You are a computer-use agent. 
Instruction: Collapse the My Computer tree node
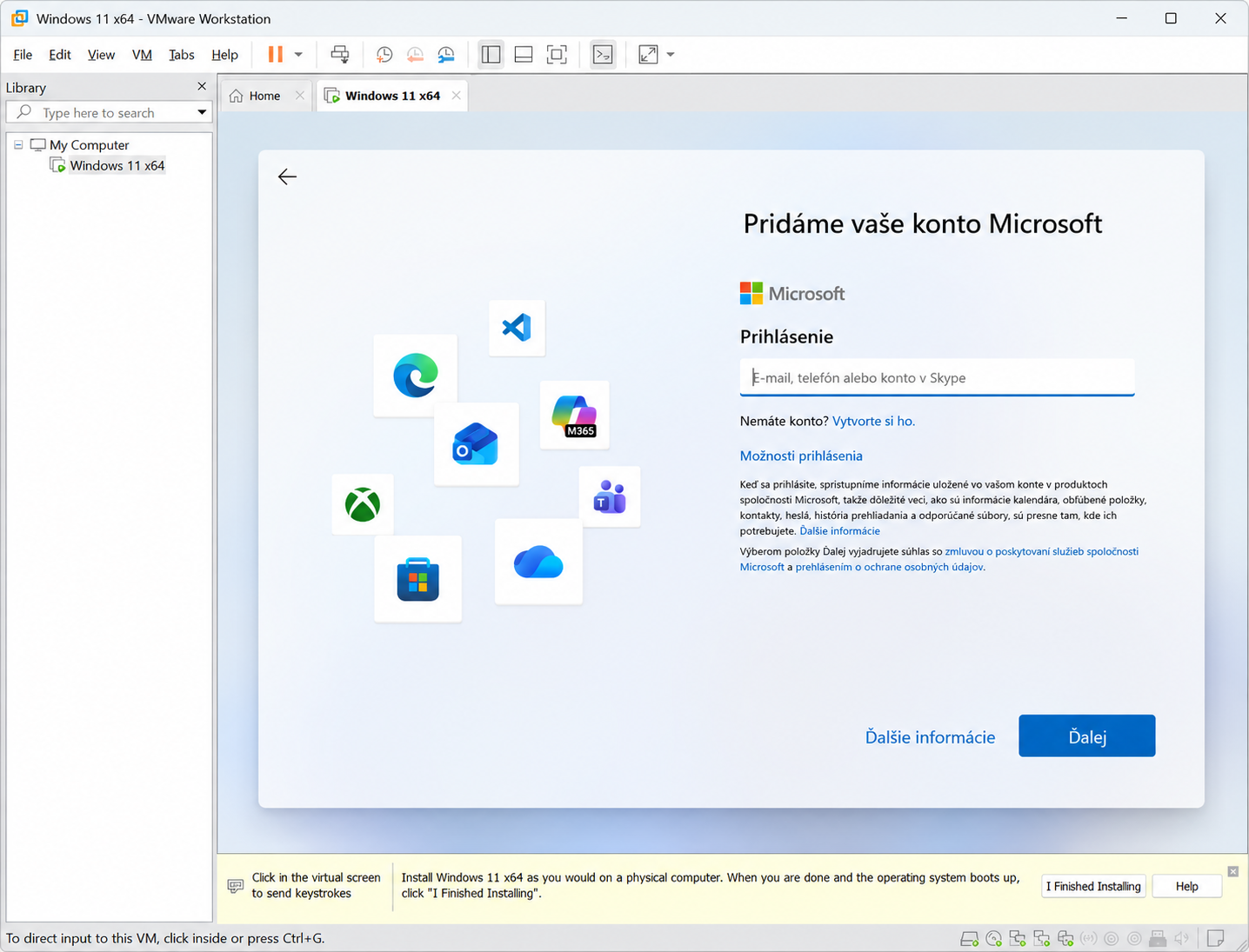coord(18,145)
